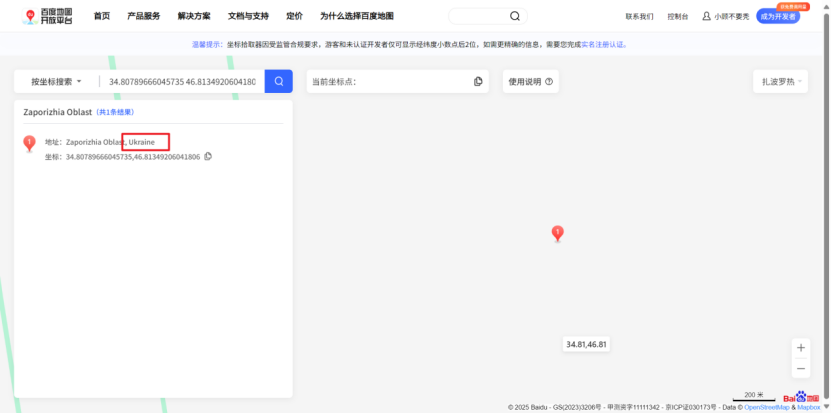Screen dimensions: 831x414
Task: Go to the 解决方案 menu
Action: 194,16
